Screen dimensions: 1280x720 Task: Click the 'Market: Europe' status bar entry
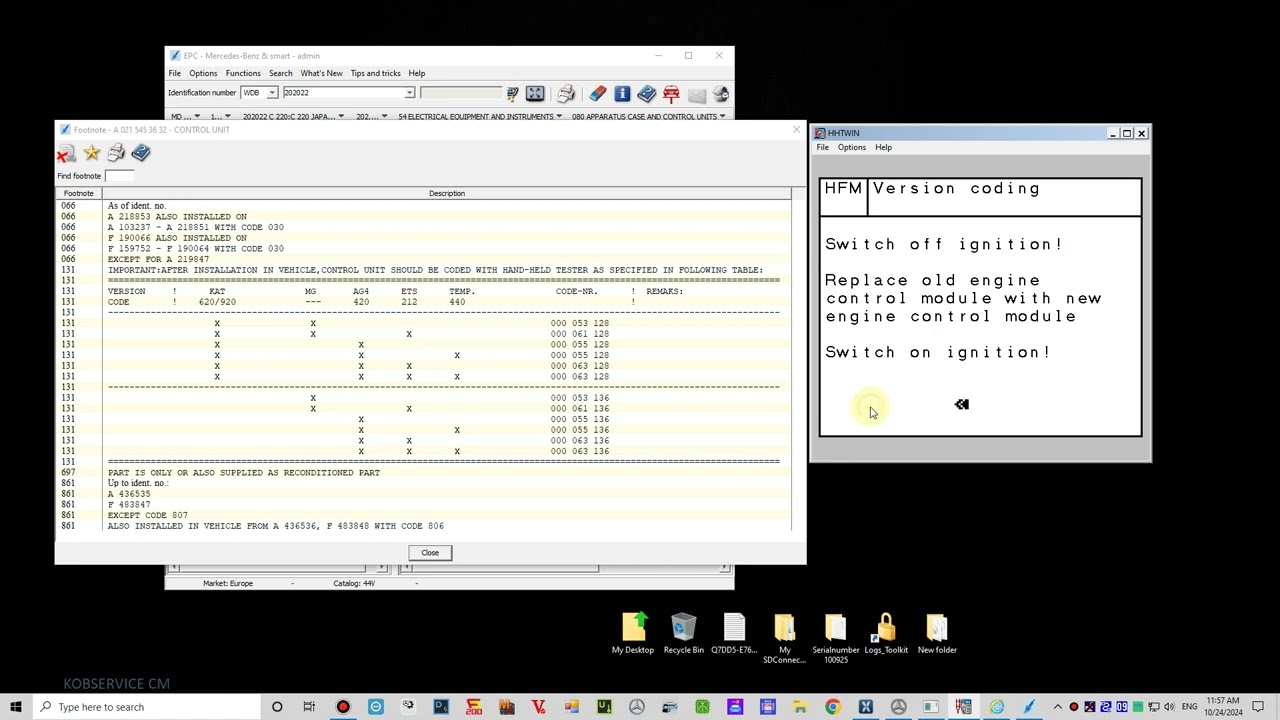point(228,583)
